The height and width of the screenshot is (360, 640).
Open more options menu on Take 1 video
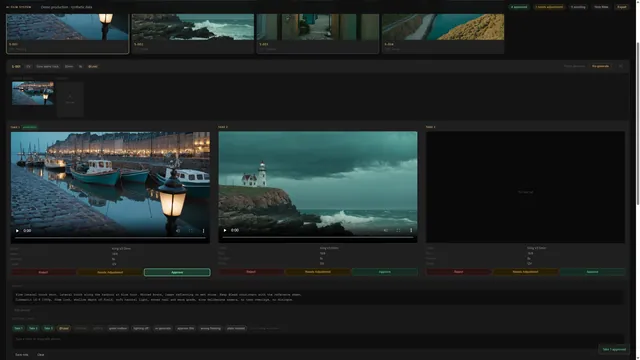(203, 231)
